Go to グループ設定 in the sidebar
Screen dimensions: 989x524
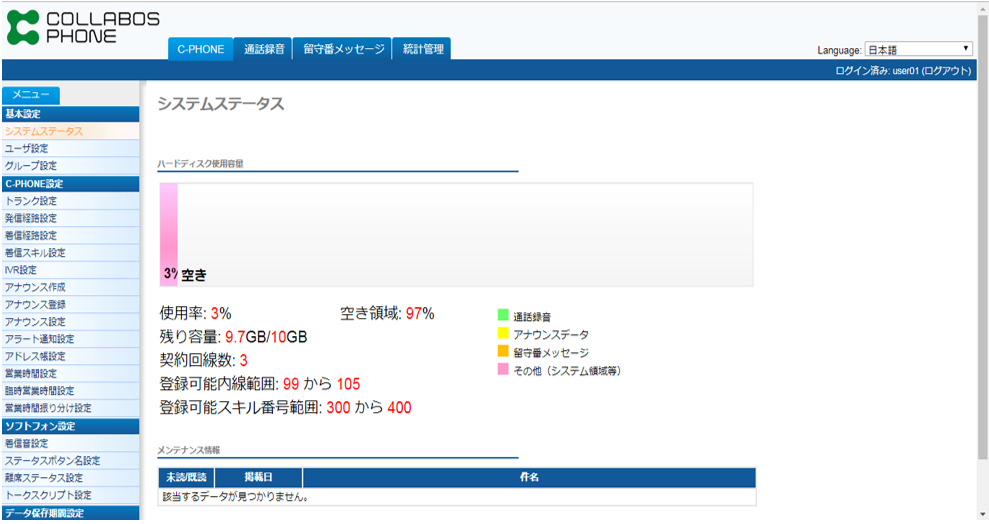31,166
